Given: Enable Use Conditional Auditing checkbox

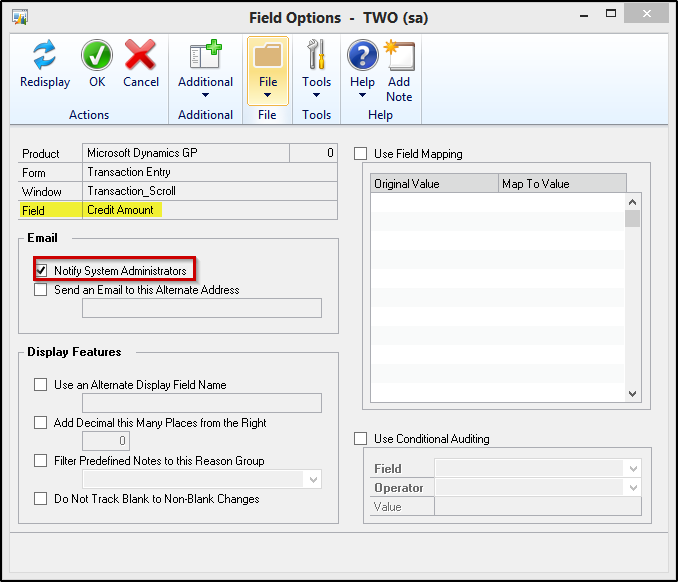Looking at the screenshot, I should (x=361, y=439).
